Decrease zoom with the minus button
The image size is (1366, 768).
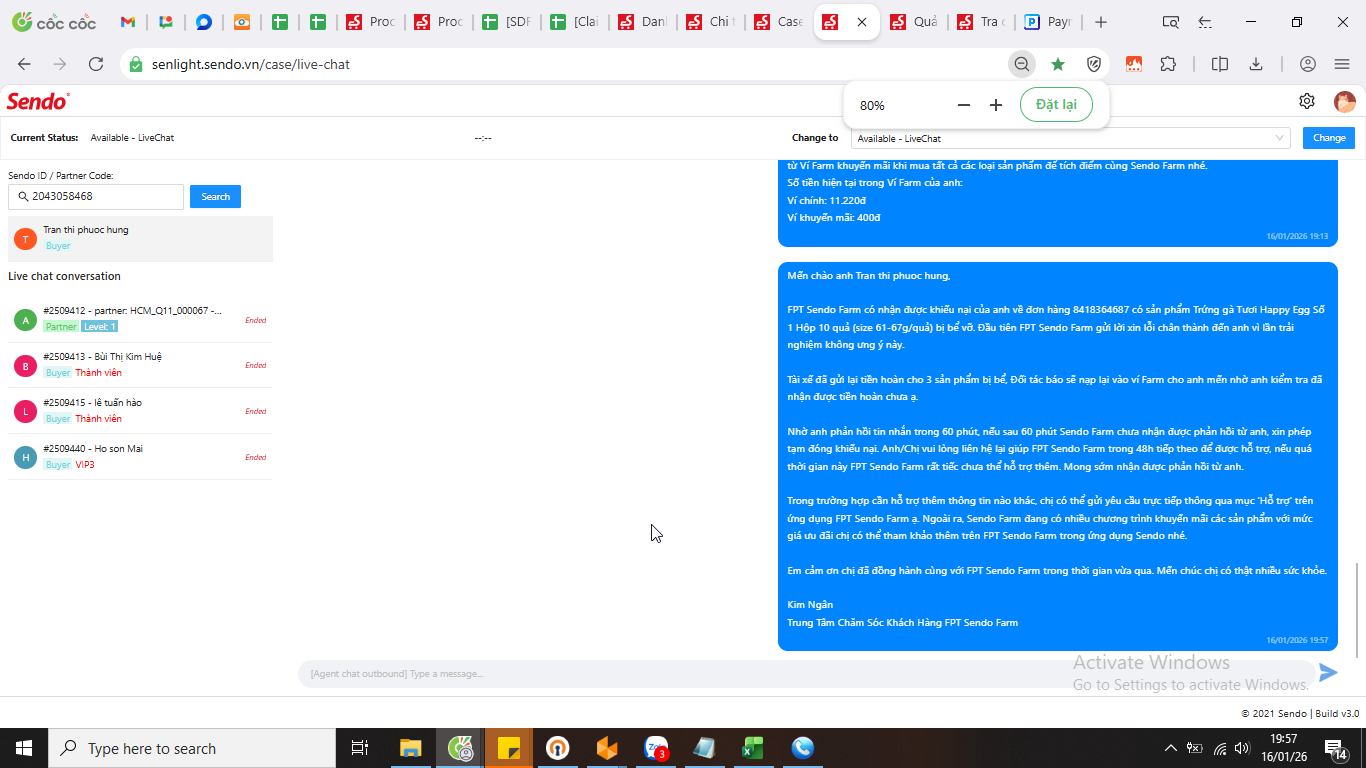964,105
